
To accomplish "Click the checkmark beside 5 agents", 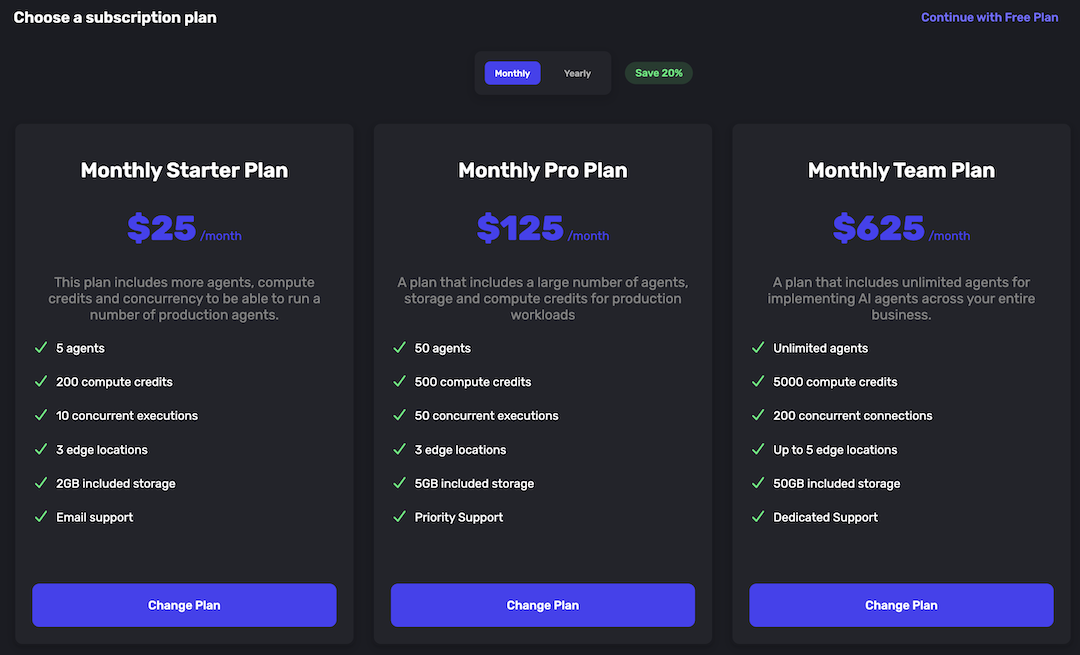I will (41, 348).
